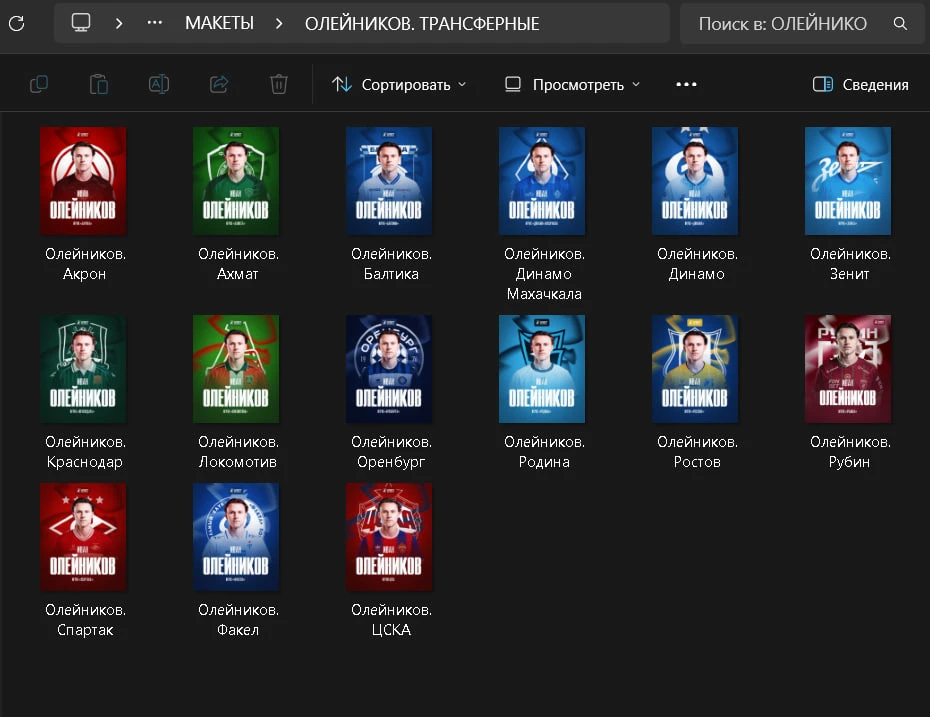Click the delete trash icon
930x717 pixels.
coord(279,84)
